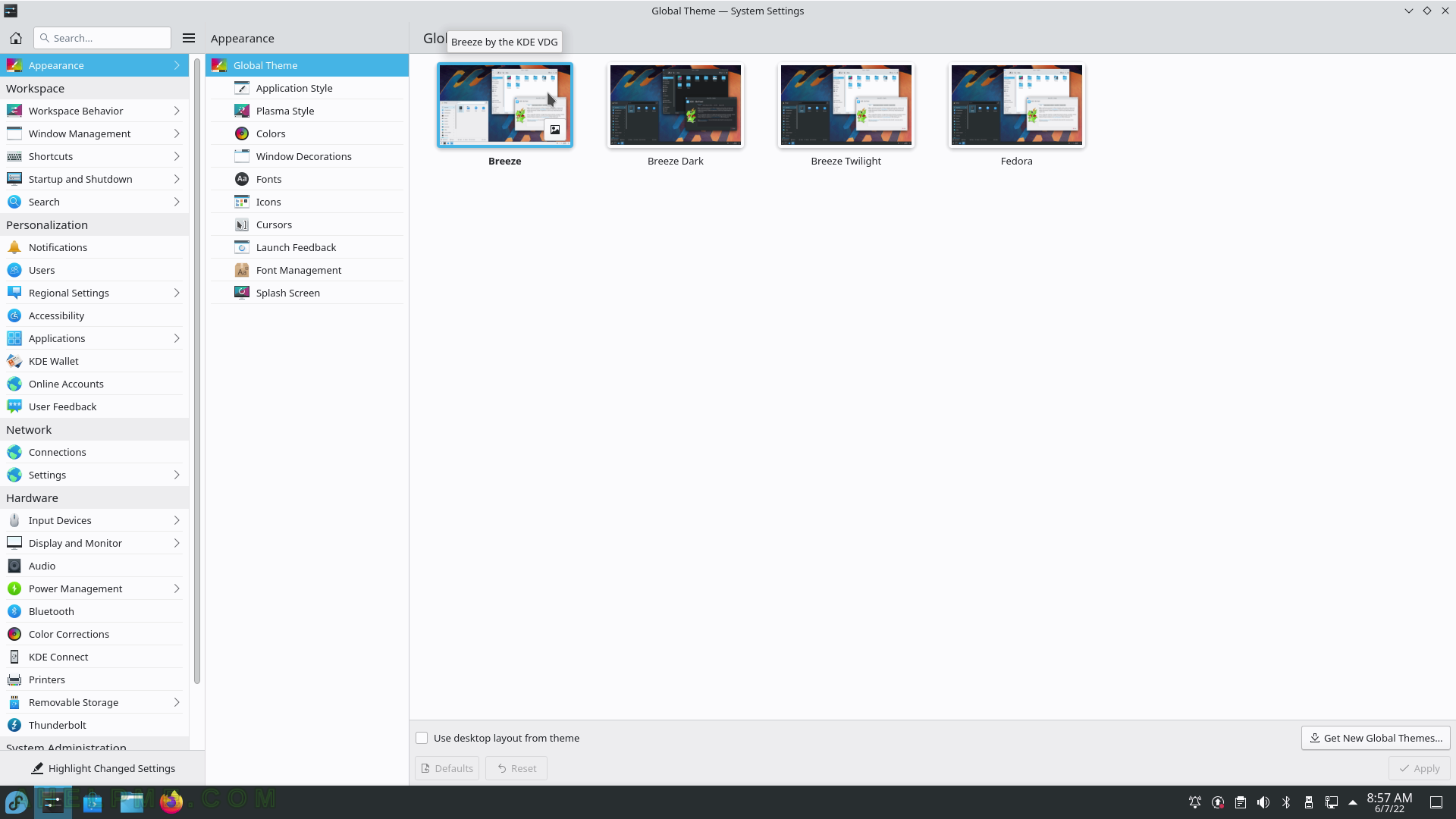Select the Breeze Twilight theme thumbnail
Screen dimensions: 1456x819
pos(846,105)
